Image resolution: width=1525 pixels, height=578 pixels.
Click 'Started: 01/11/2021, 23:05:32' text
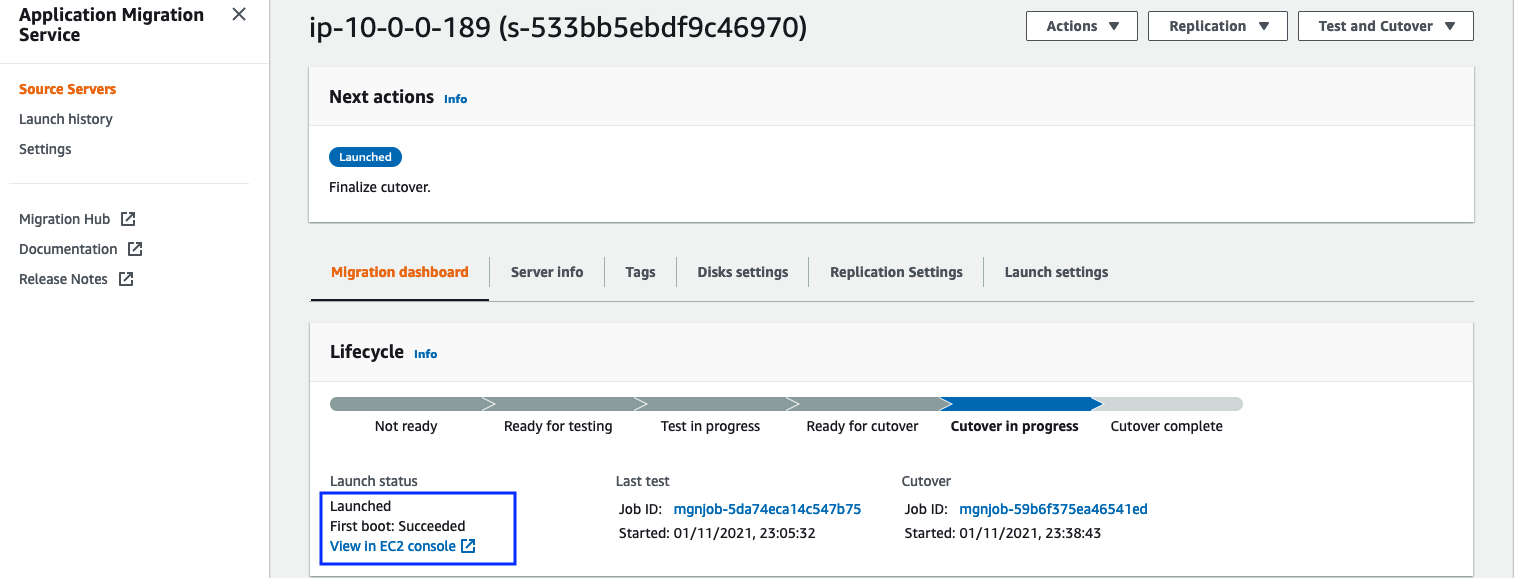[x=717, y=533]
